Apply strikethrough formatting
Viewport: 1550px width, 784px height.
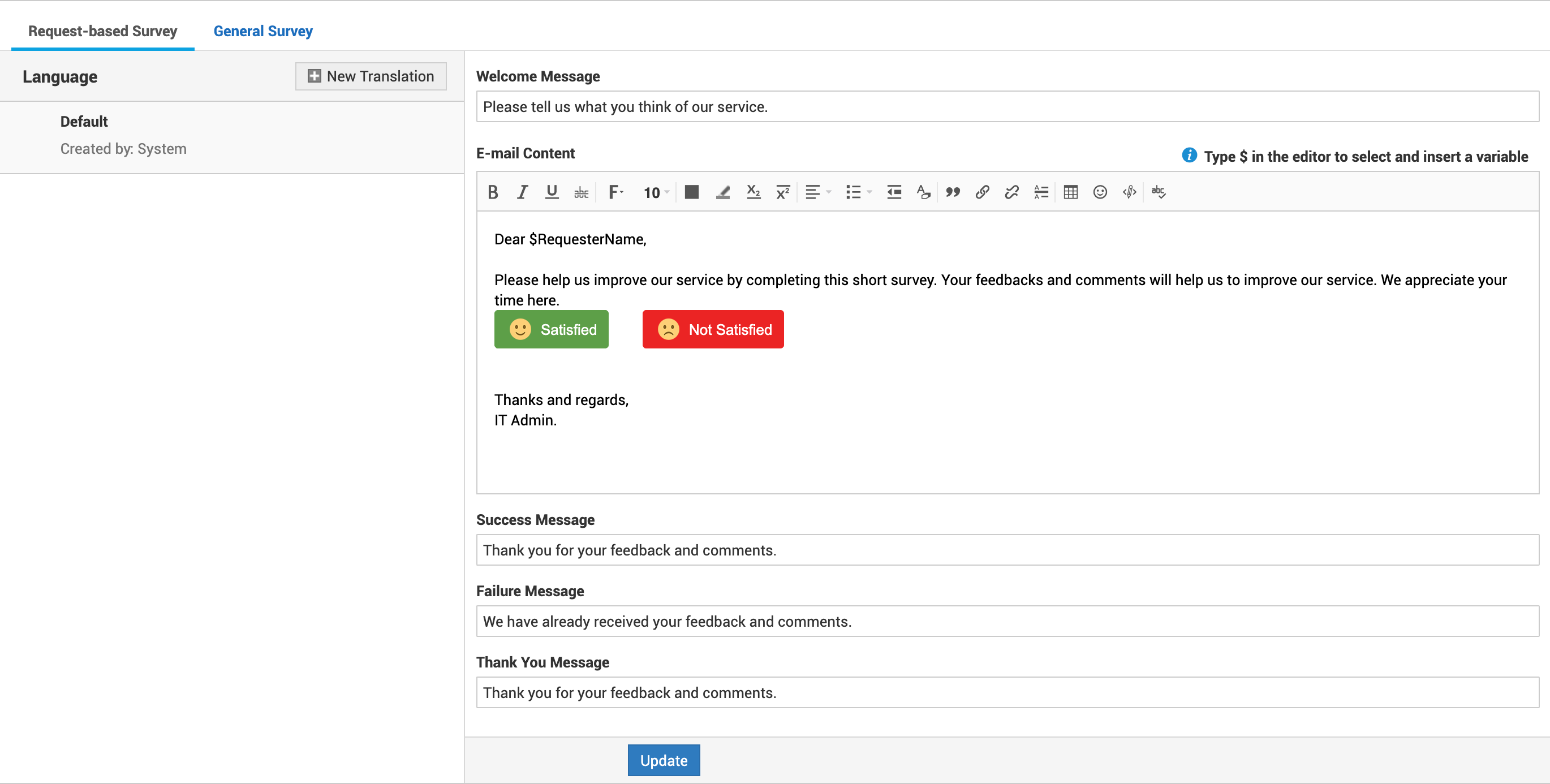(x=582, y=192)
